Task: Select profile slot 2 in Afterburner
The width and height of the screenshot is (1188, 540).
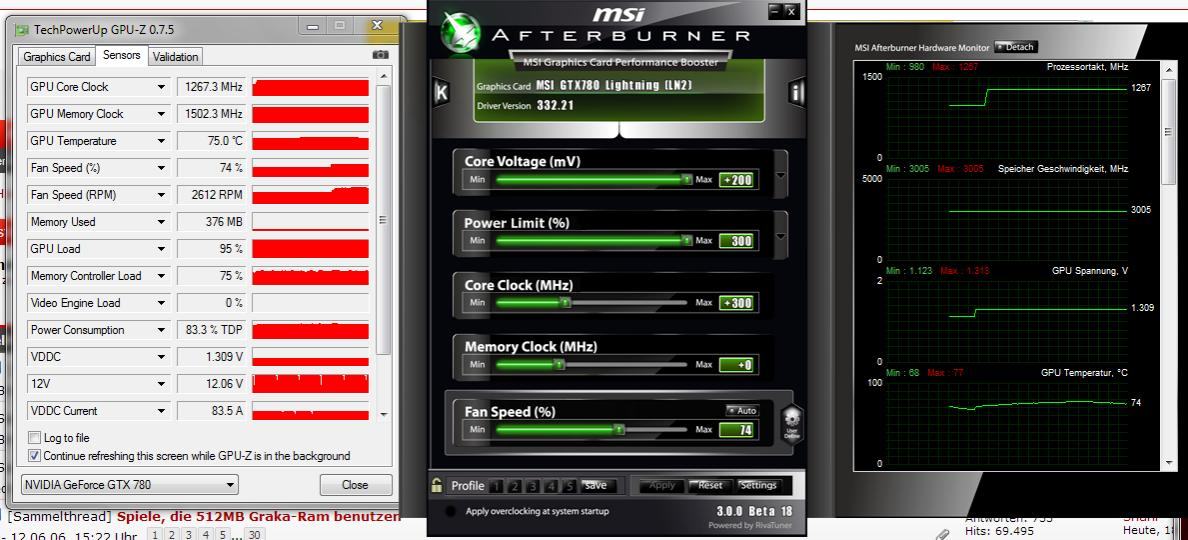Action: coord(514,486)
